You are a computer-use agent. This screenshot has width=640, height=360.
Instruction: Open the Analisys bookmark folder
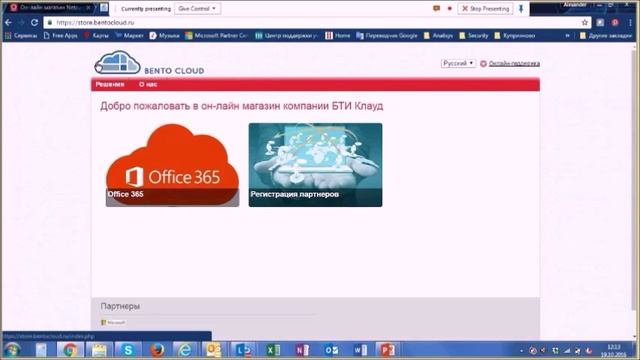pyautogui.click(x=438, y=36)
